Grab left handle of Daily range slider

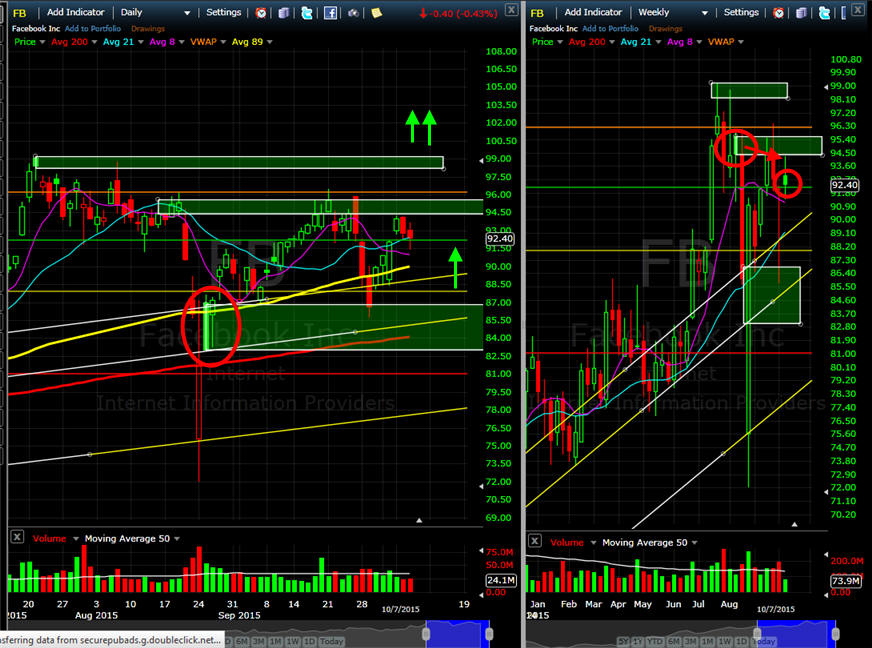(426, 634)
